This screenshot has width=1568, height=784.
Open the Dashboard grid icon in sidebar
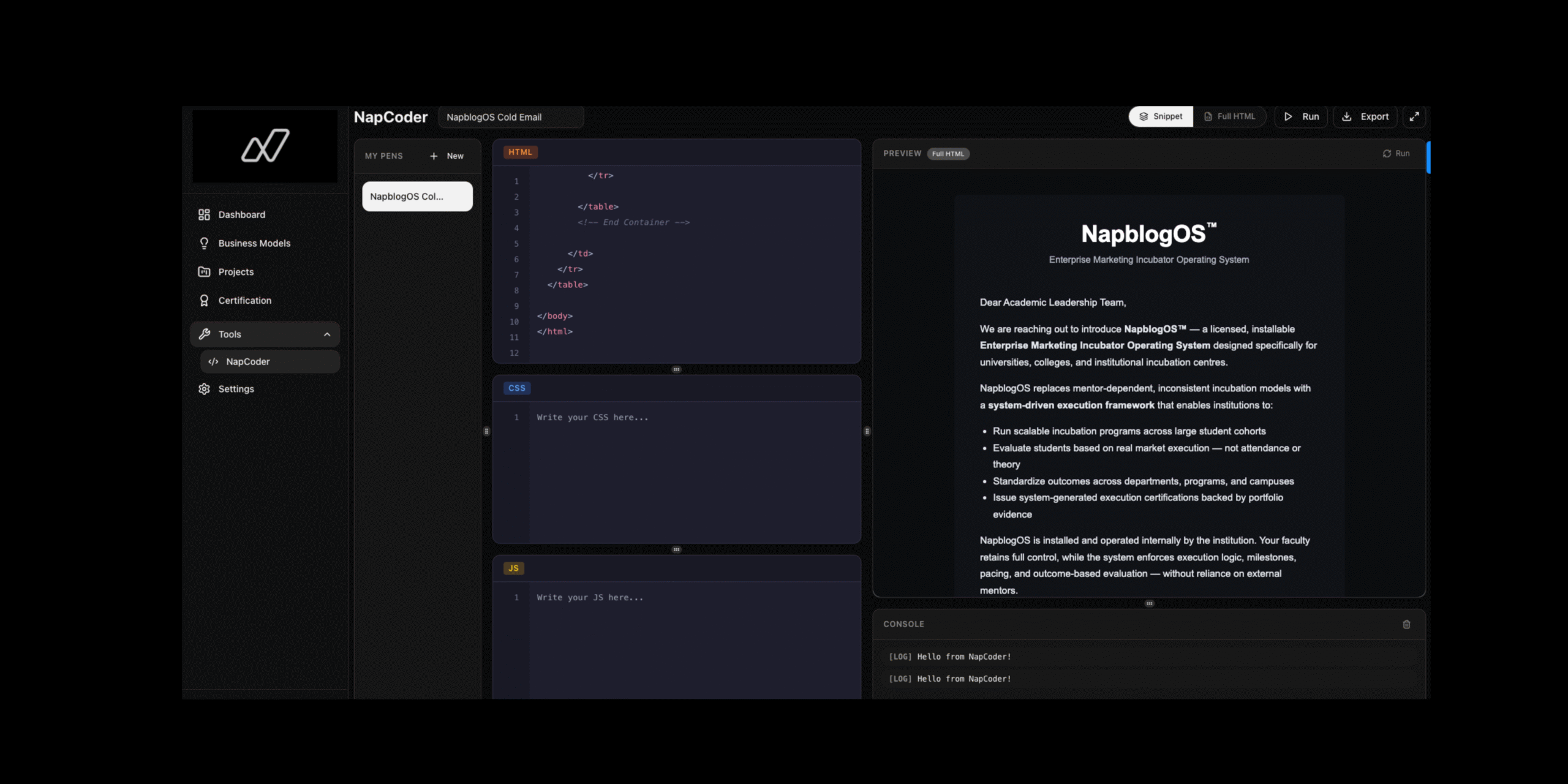[205, 214]
